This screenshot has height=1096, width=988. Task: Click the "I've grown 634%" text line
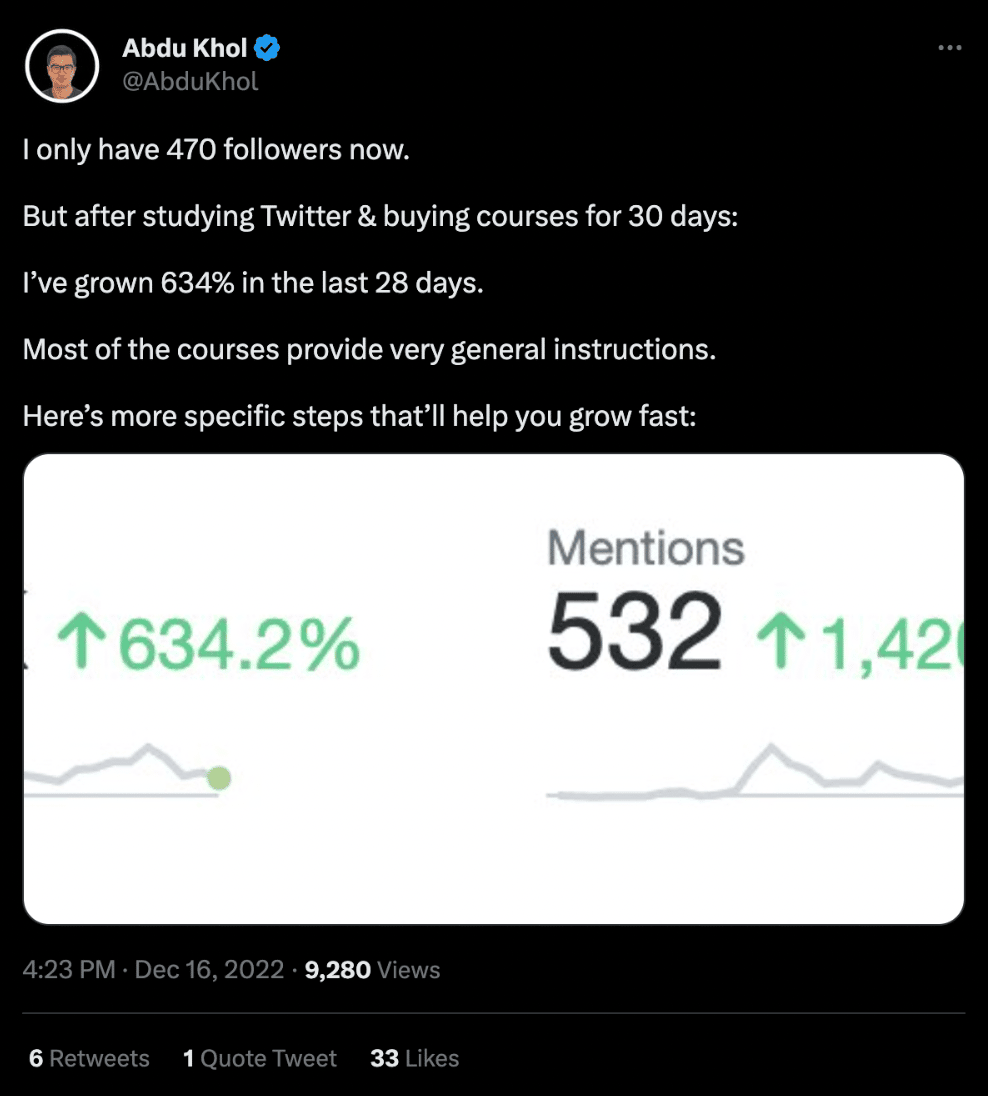253,283
